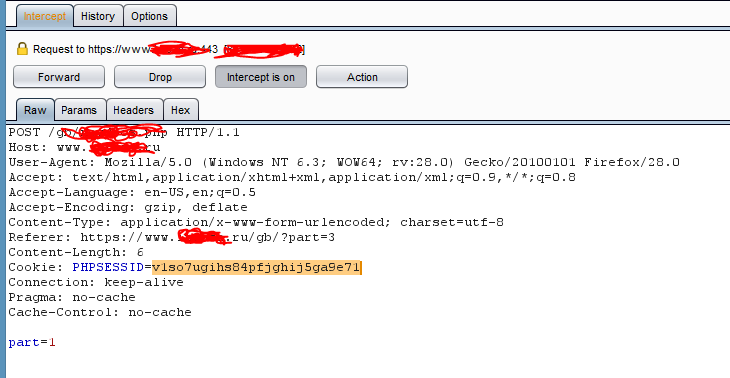Open the Action menu
The width and height of the screenshot is (730, 378).
[362, 77]
